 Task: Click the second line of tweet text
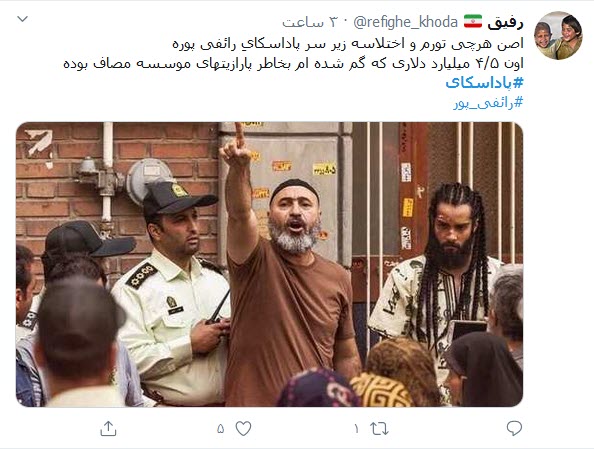(x=293, y=63)
